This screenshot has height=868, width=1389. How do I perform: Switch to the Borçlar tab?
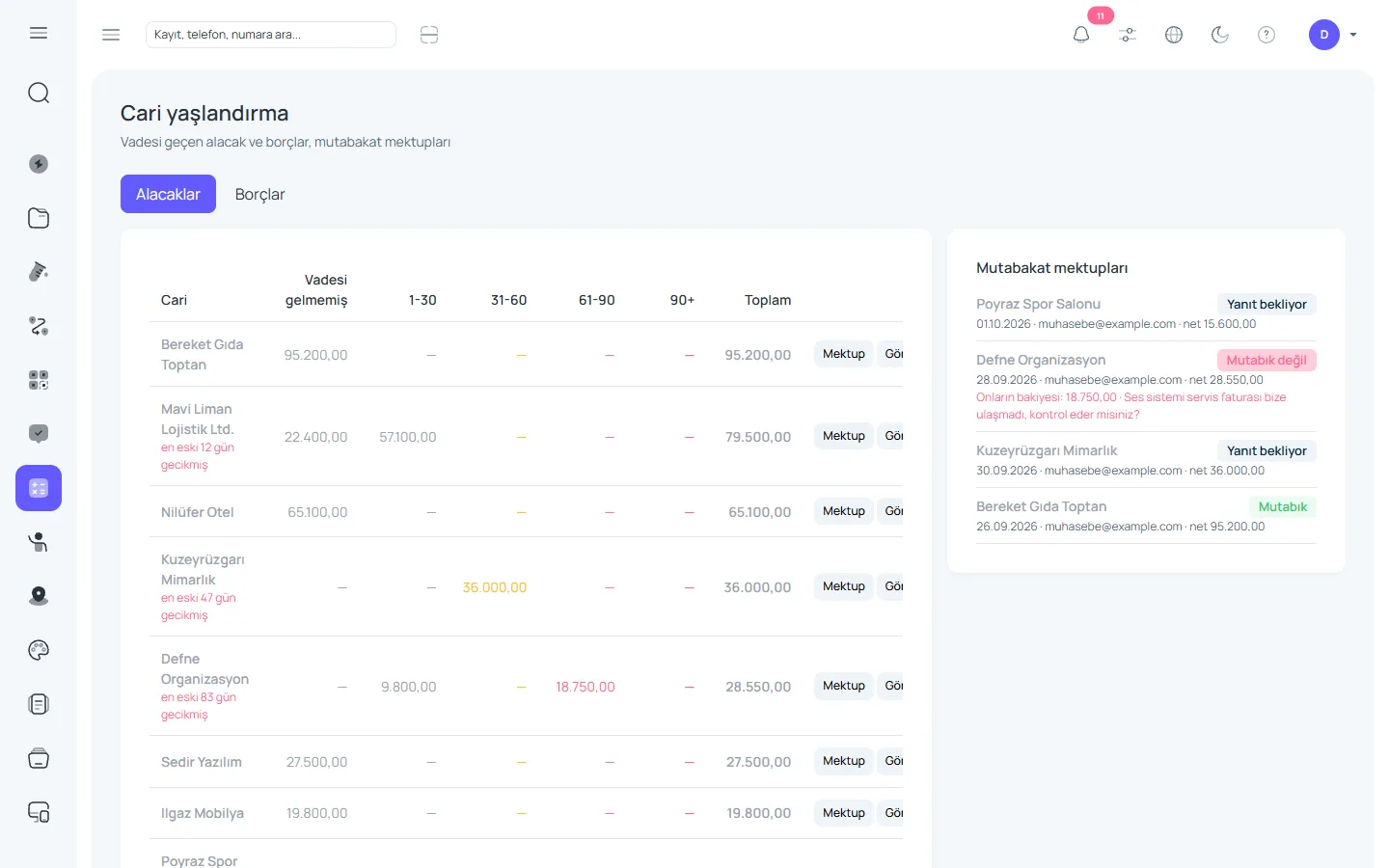pyautogui.click(x=259, y=194)
